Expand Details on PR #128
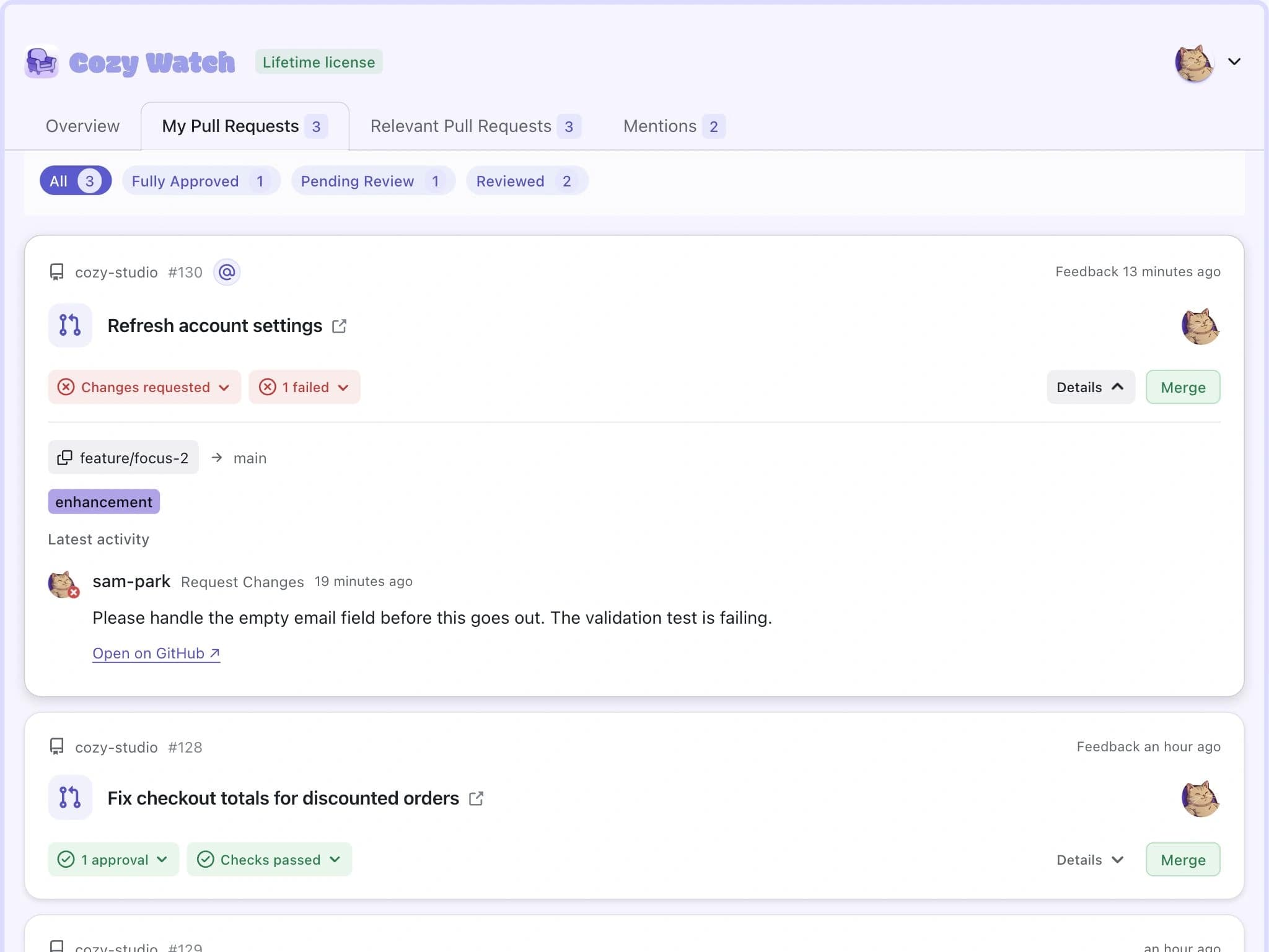Viewport: 1269px width, 952px height. coord(1091,860)
